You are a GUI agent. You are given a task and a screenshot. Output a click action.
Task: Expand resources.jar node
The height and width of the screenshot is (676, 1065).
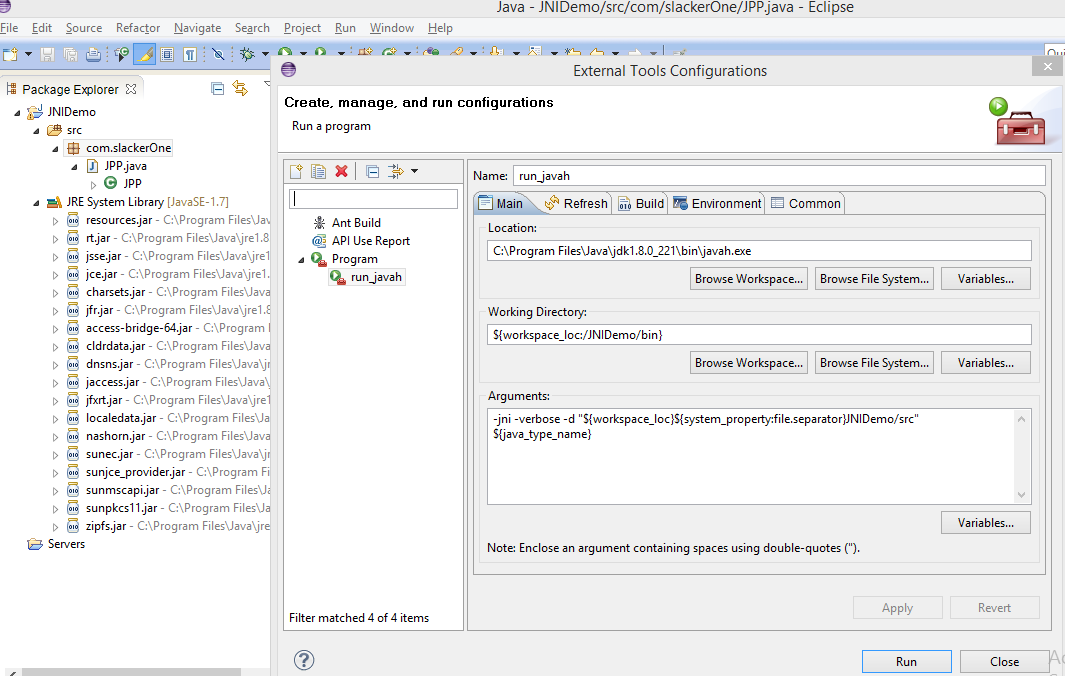pyautogui.click(x=56, y=221)
